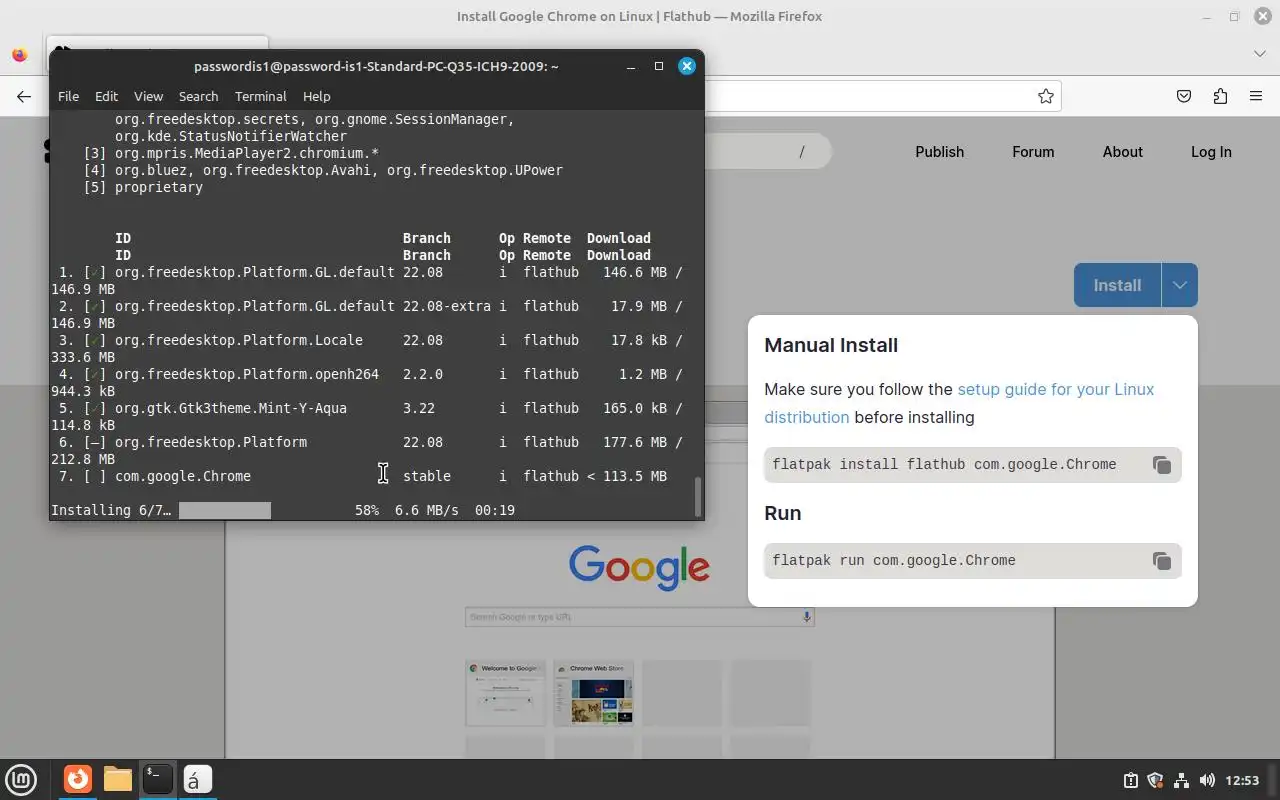Open the Terminal menu in menubar
Image resolution: width=1280 pixels, height=800 pixels.
pyautogui.click(x=260, y=96)
